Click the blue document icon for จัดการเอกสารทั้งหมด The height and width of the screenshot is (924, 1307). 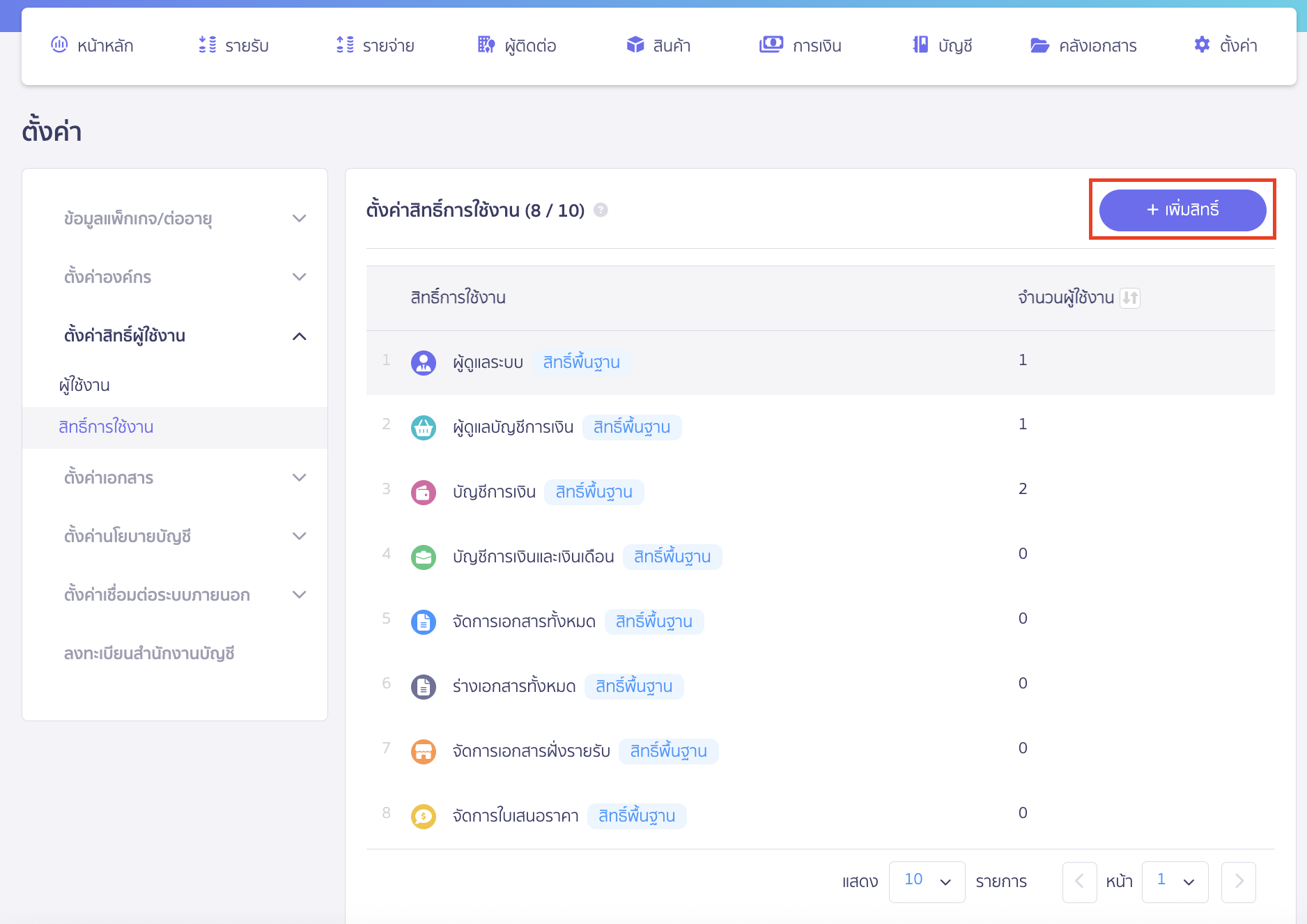tap(423, 622)
